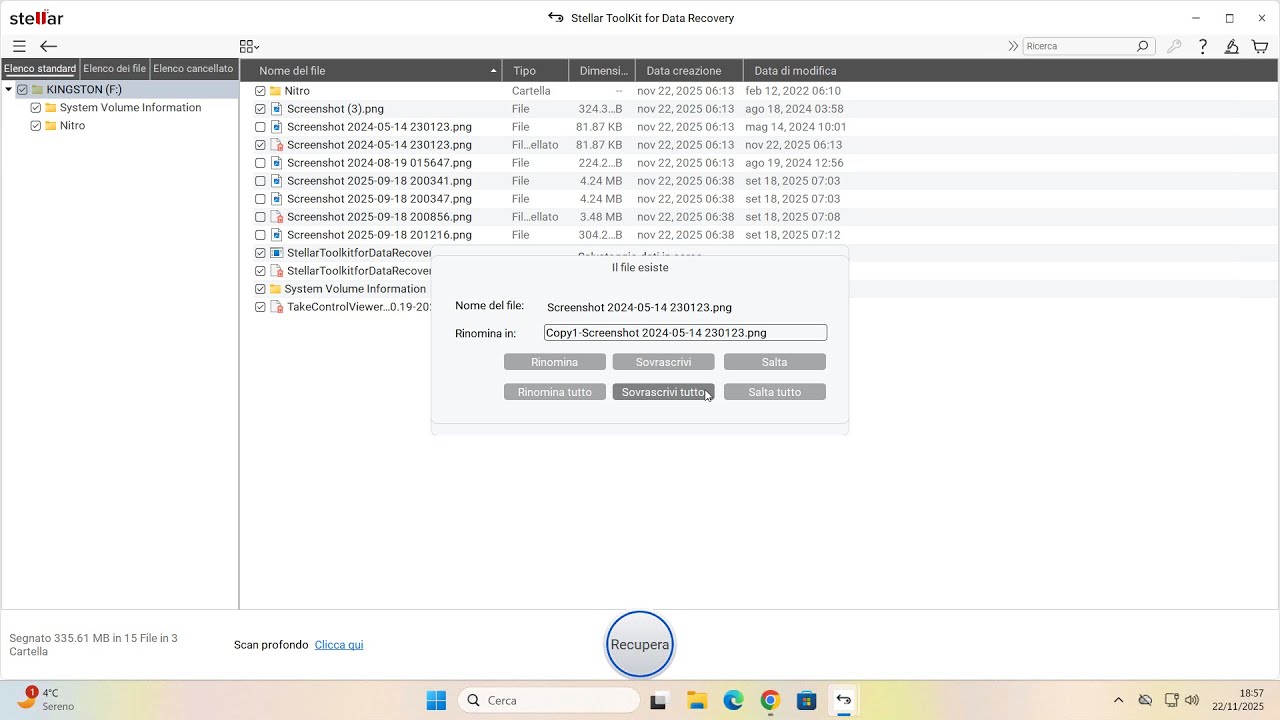The width and height of the screenshot is (1280, 720).
Task: Uncheck the Screenshot (3).png checkbox
Action: 260,109
